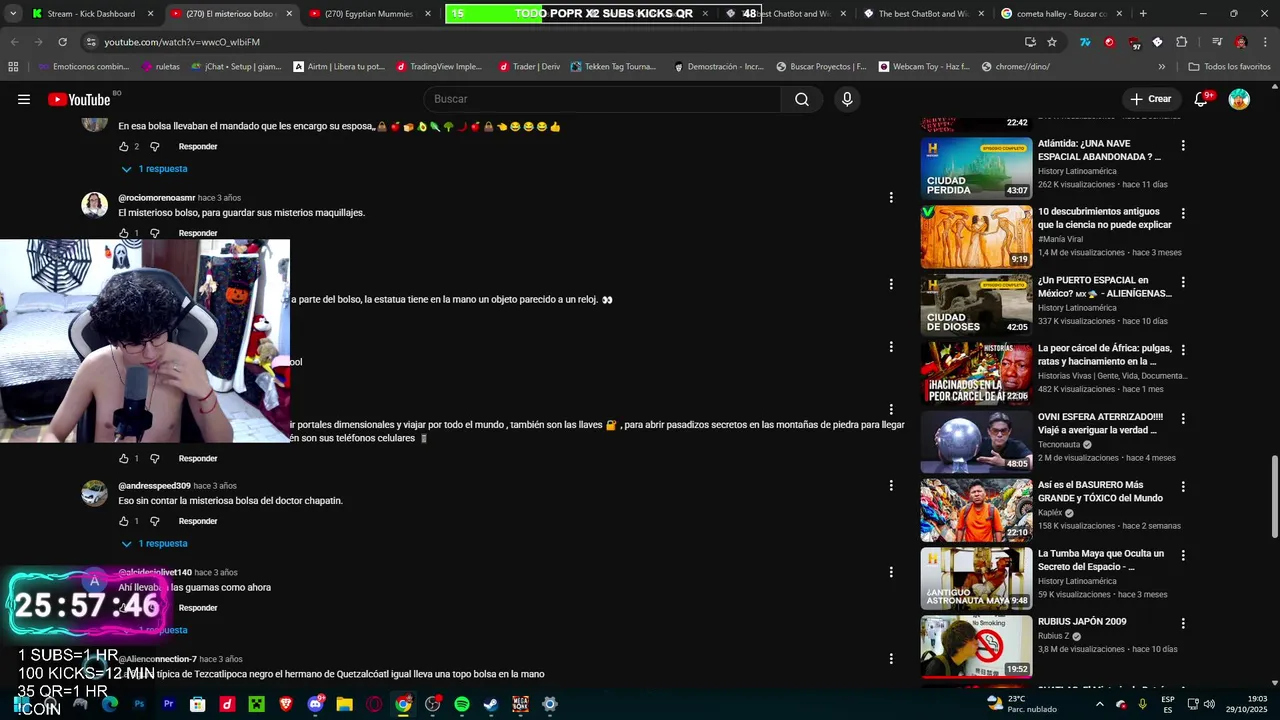Open Discord from the taskbar
The image size is (1280, 720).
tap(316, 704)
